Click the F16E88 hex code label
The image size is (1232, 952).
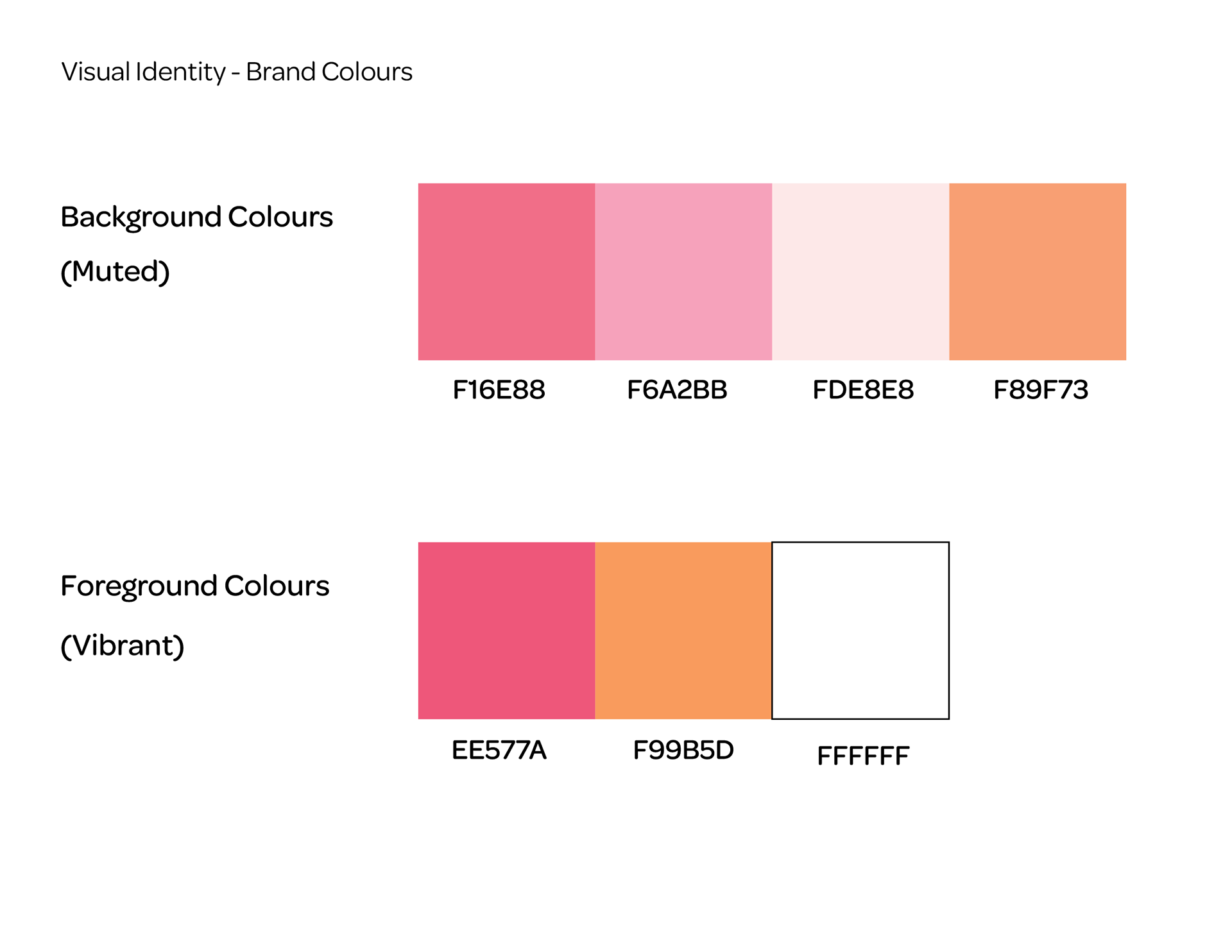pyautogui.click(x=499, y=390)
